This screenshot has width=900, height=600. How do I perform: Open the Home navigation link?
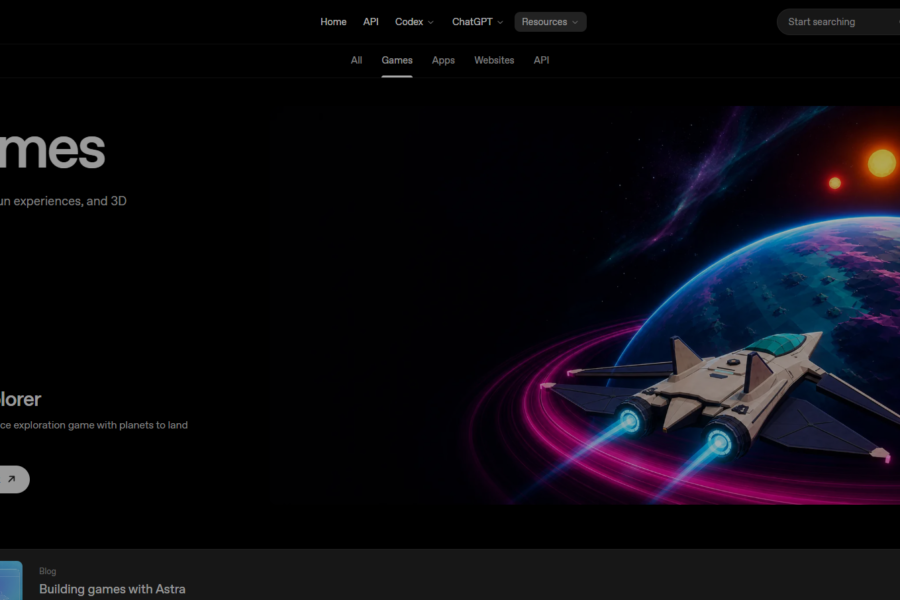pyautogui.click(x=333, y=22)
